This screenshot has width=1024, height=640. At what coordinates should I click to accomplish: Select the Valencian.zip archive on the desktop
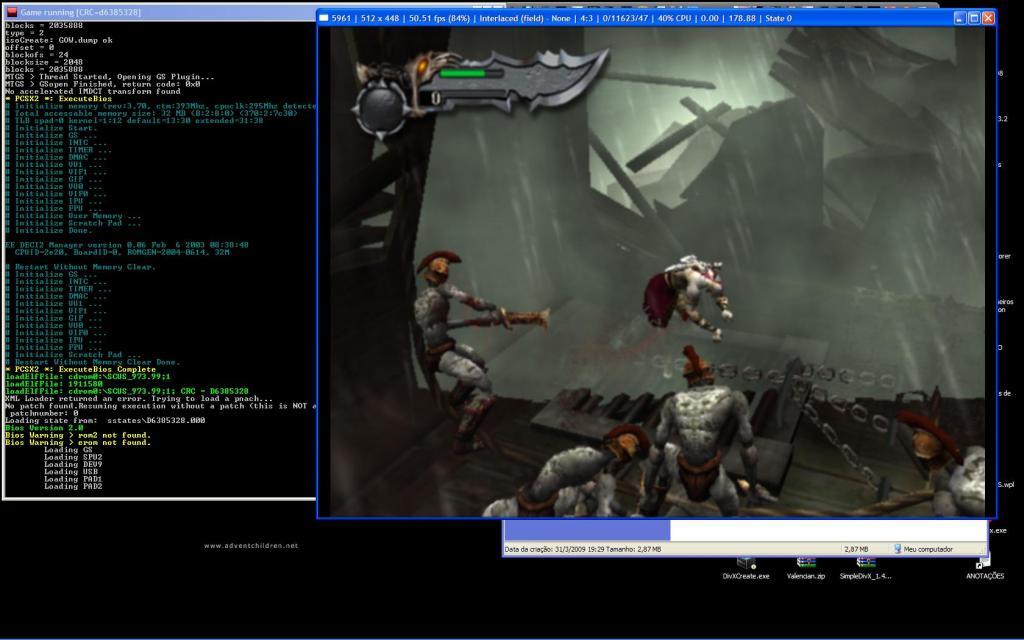(806, 568)
